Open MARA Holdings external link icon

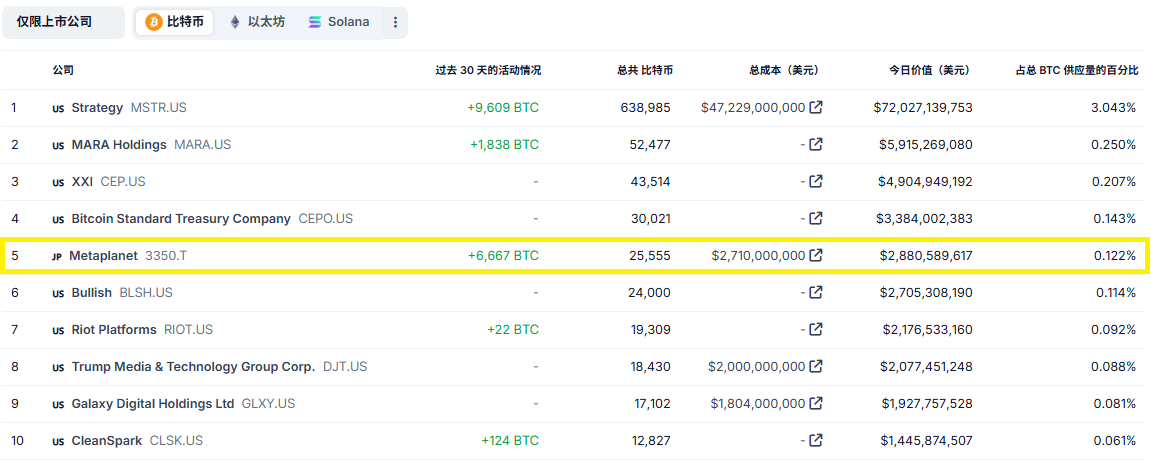pyautogui.click(x=816, y=145)
